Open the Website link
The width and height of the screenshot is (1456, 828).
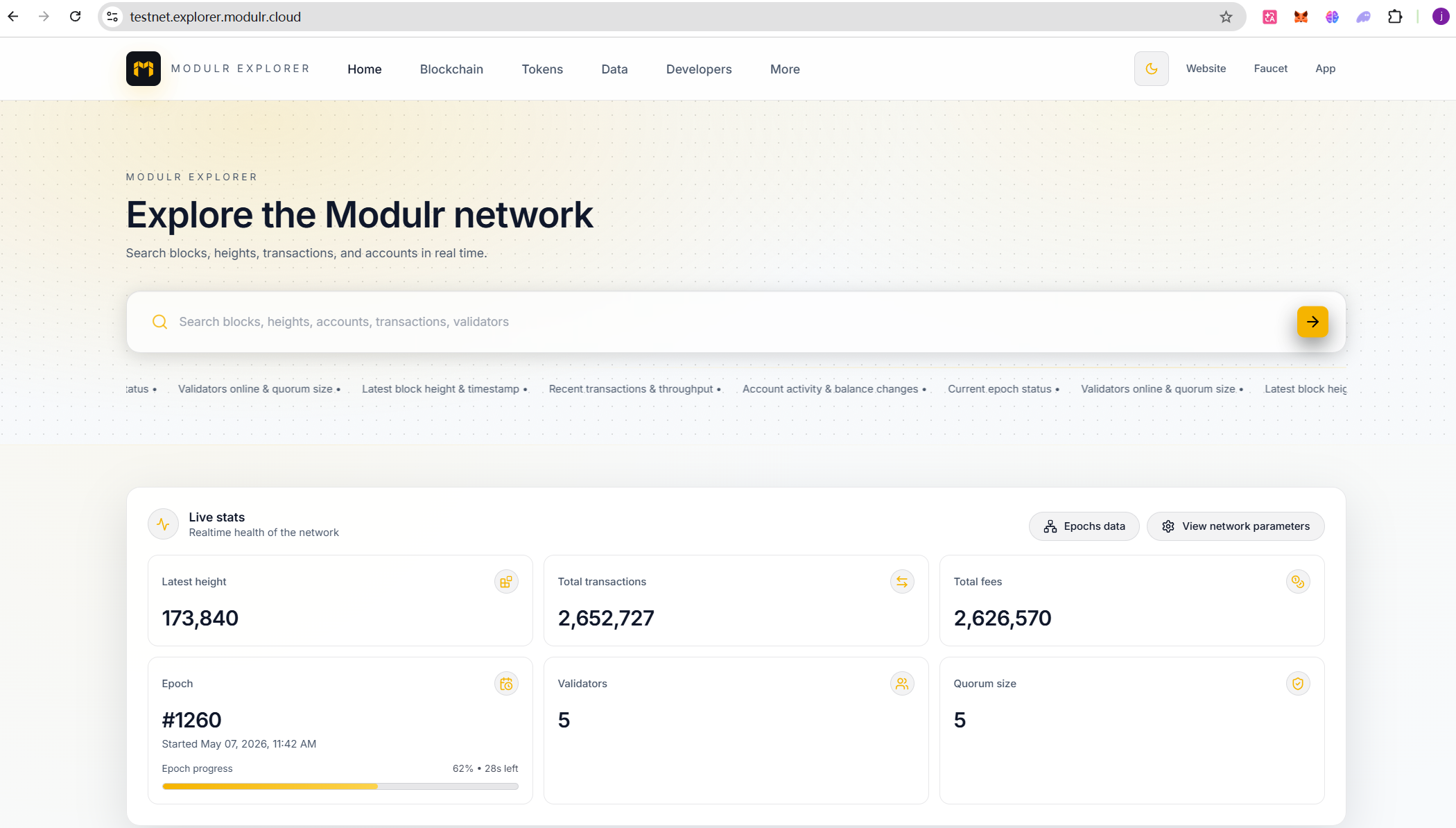pos(1206,69)
